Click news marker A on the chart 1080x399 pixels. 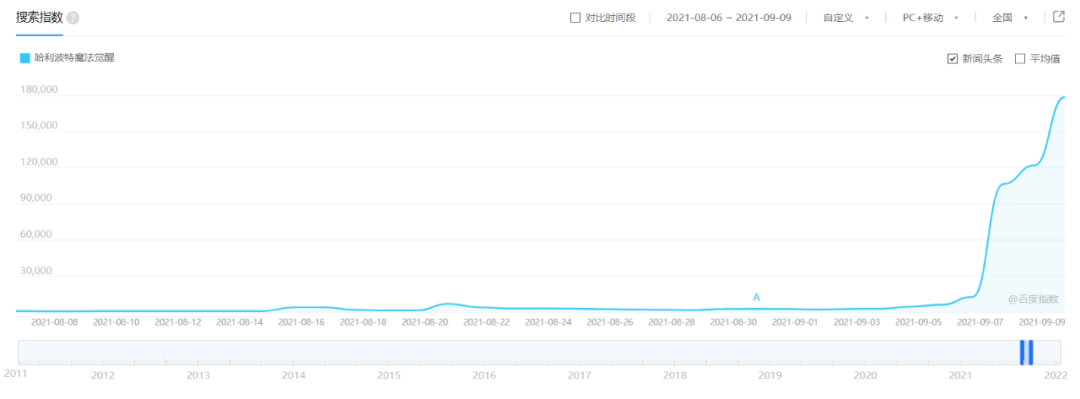click(x=756, y=298)
